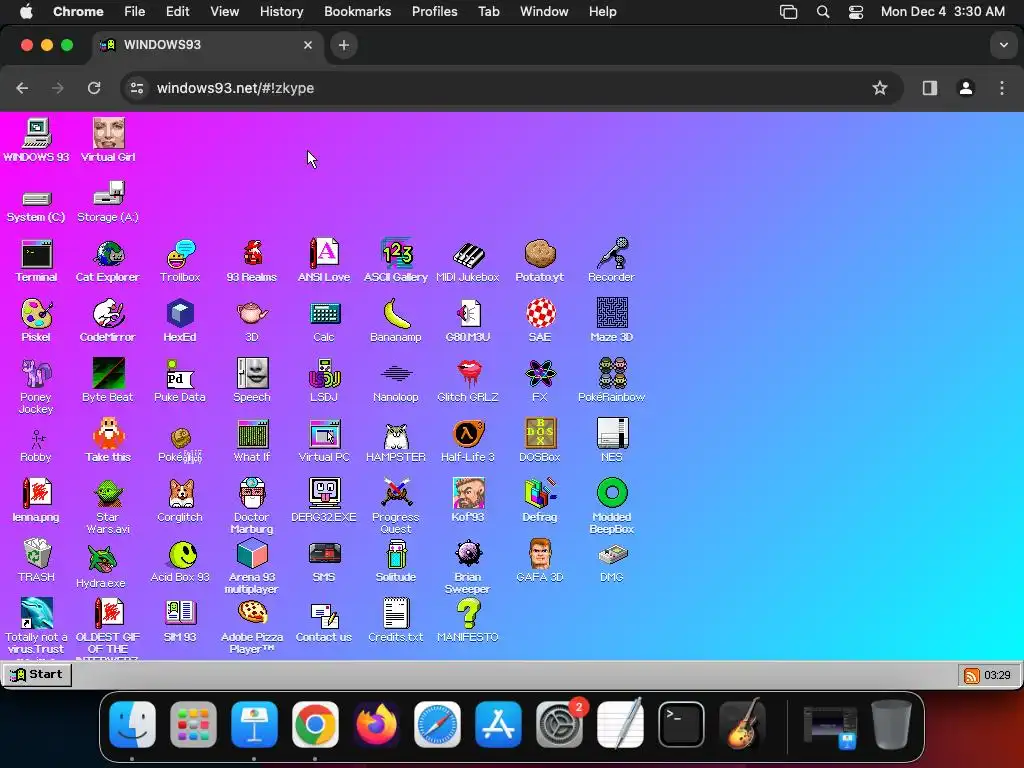Click the Windows 93 Start button
The width and height of the screenshot is (1024, 768).
(37, 675)
